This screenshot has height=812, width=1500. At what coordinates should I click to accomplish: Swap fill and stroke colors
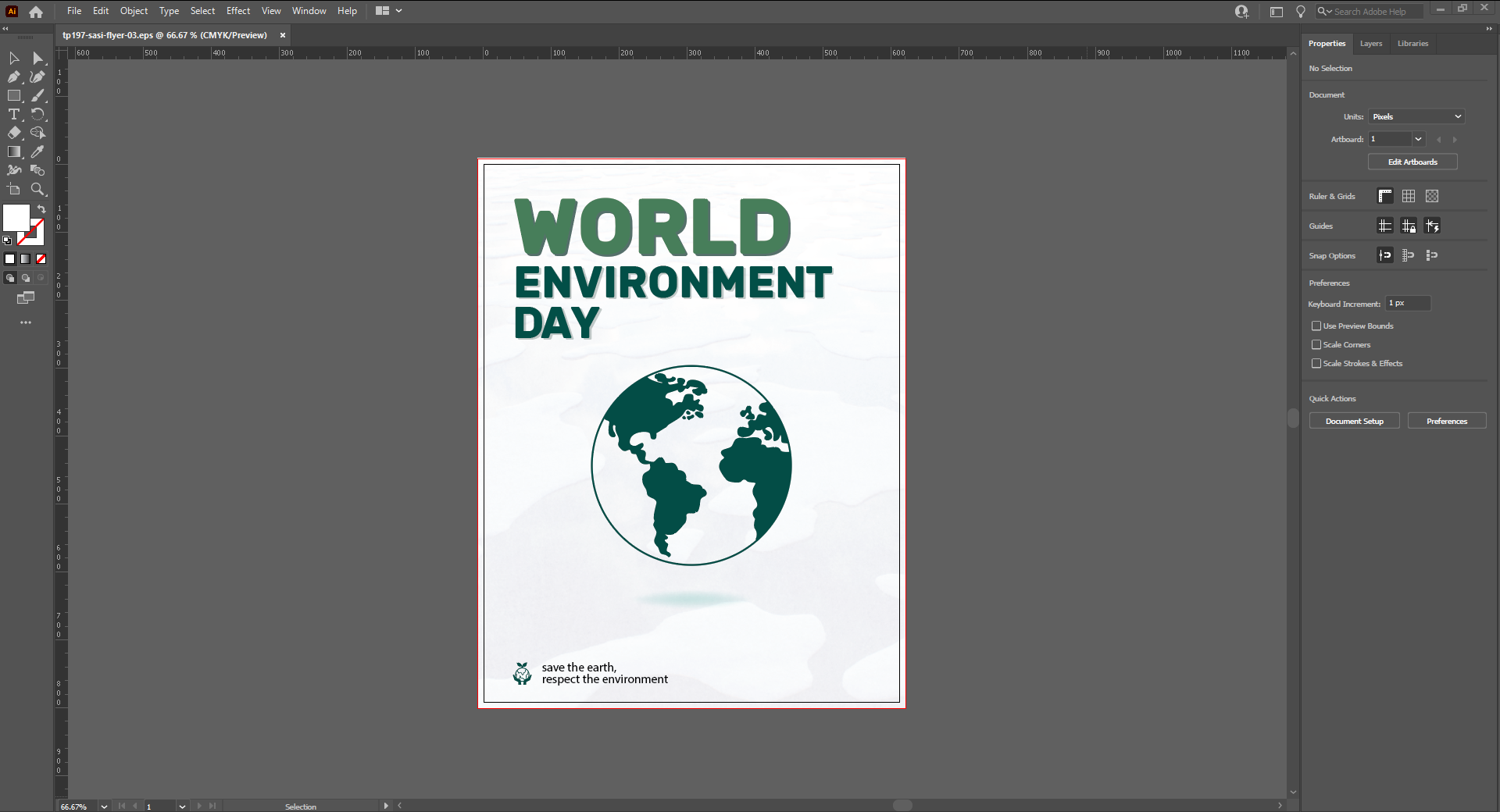[41, 209]
